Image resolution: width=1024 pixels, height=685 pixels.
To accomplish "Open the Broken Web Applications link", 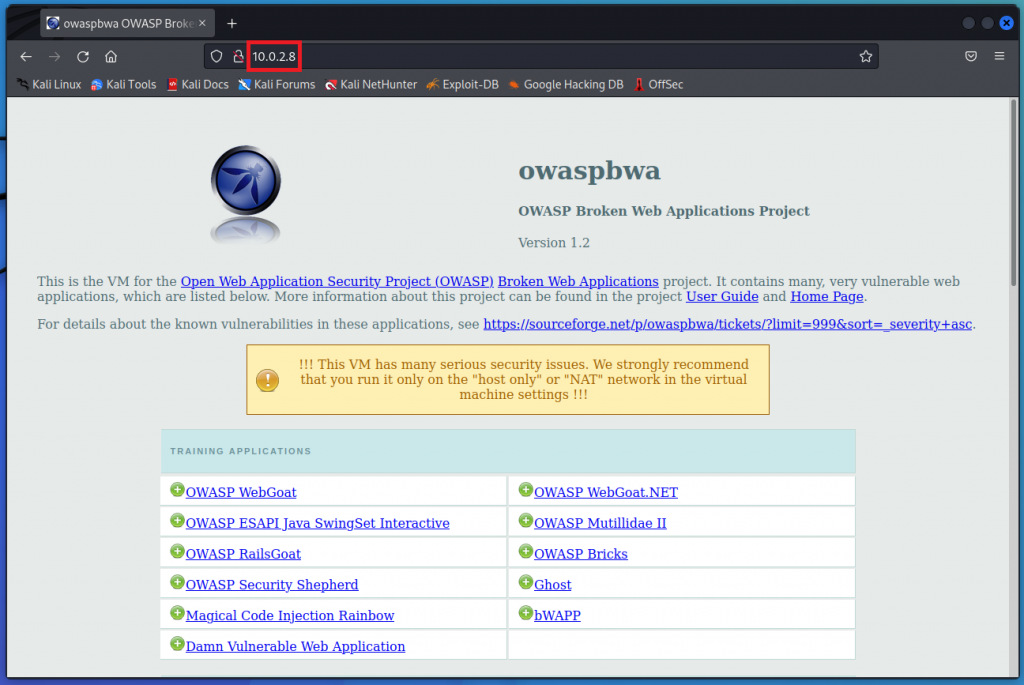I will pyautogui.click(x=578, y=281).
